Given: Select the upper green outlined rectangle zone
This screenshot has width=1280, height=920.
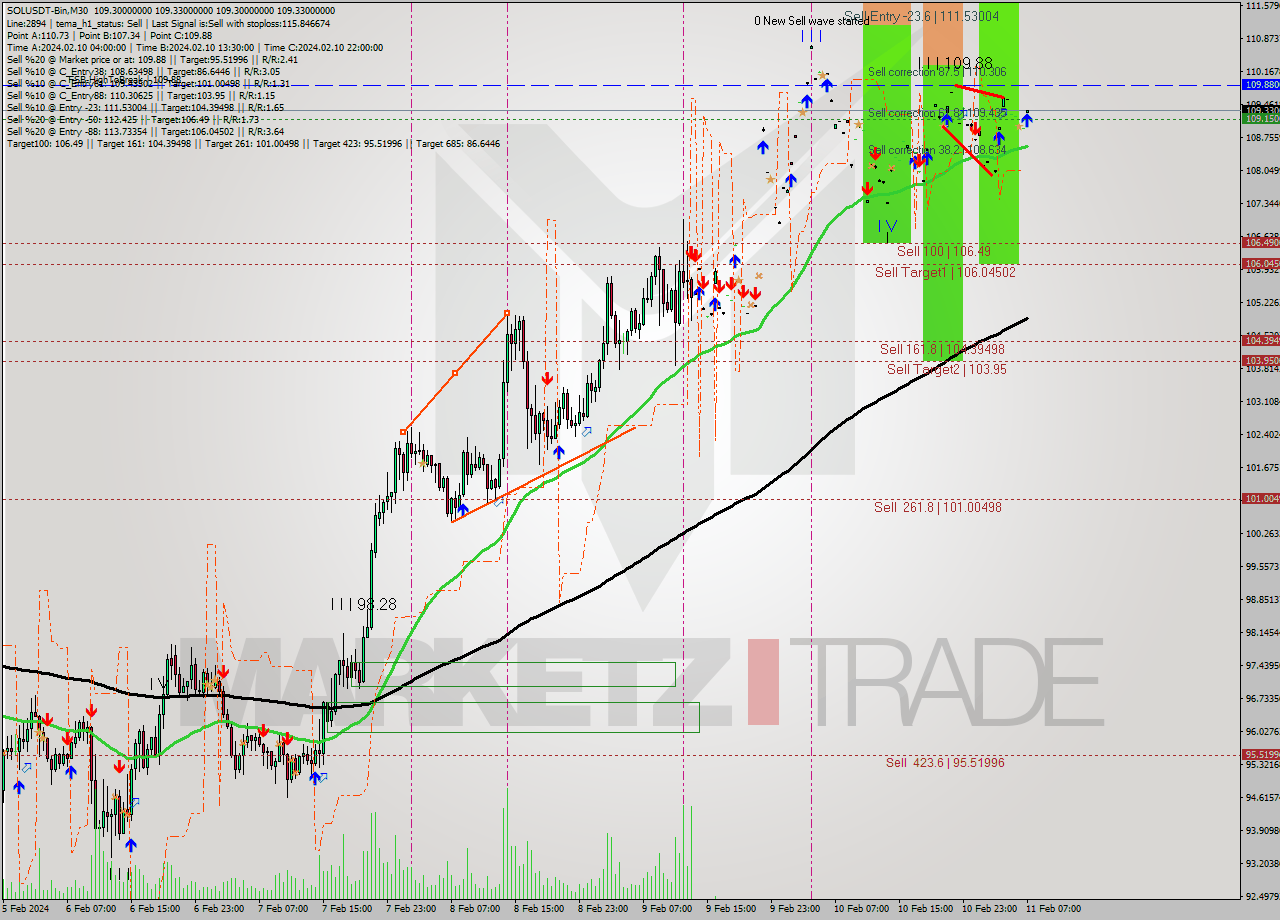Looking at the screenshot, I should click(514, 674).
